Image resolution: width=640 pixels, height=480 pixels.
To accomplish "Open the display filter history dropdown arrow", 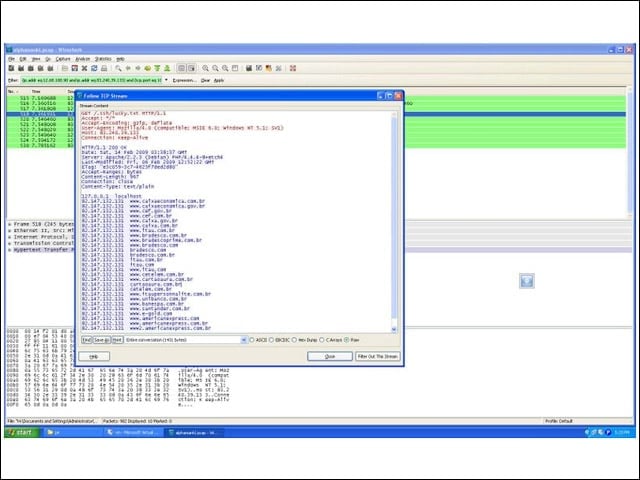I will (166, 80).
